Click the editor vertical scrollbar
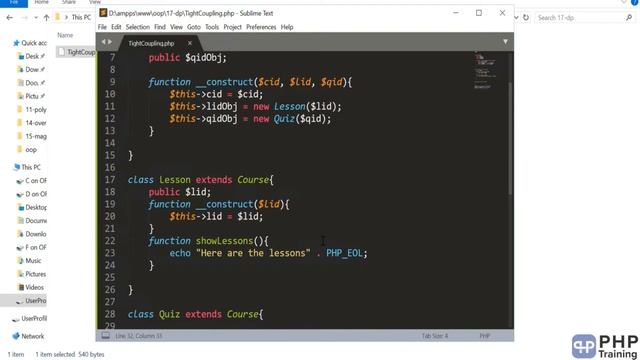The height and width of the screenshot is (360, 640). tap(511, 139)
